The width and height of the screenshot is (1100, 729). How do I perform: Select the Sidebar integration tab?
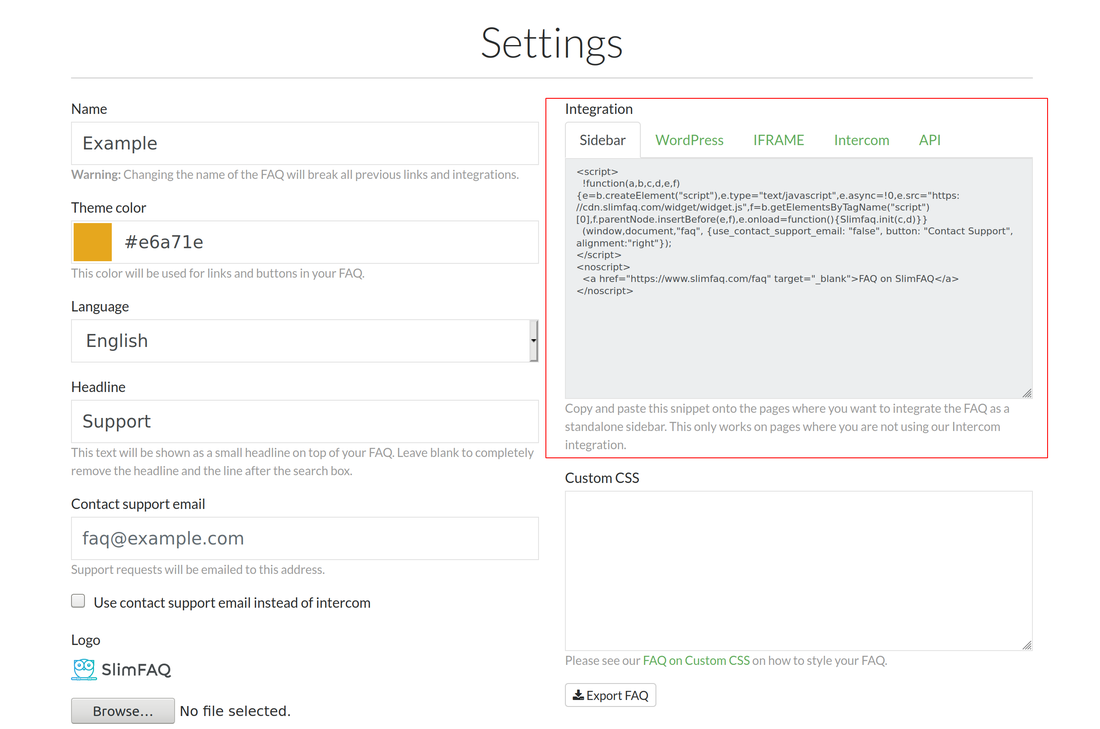(x=602, y=140)
